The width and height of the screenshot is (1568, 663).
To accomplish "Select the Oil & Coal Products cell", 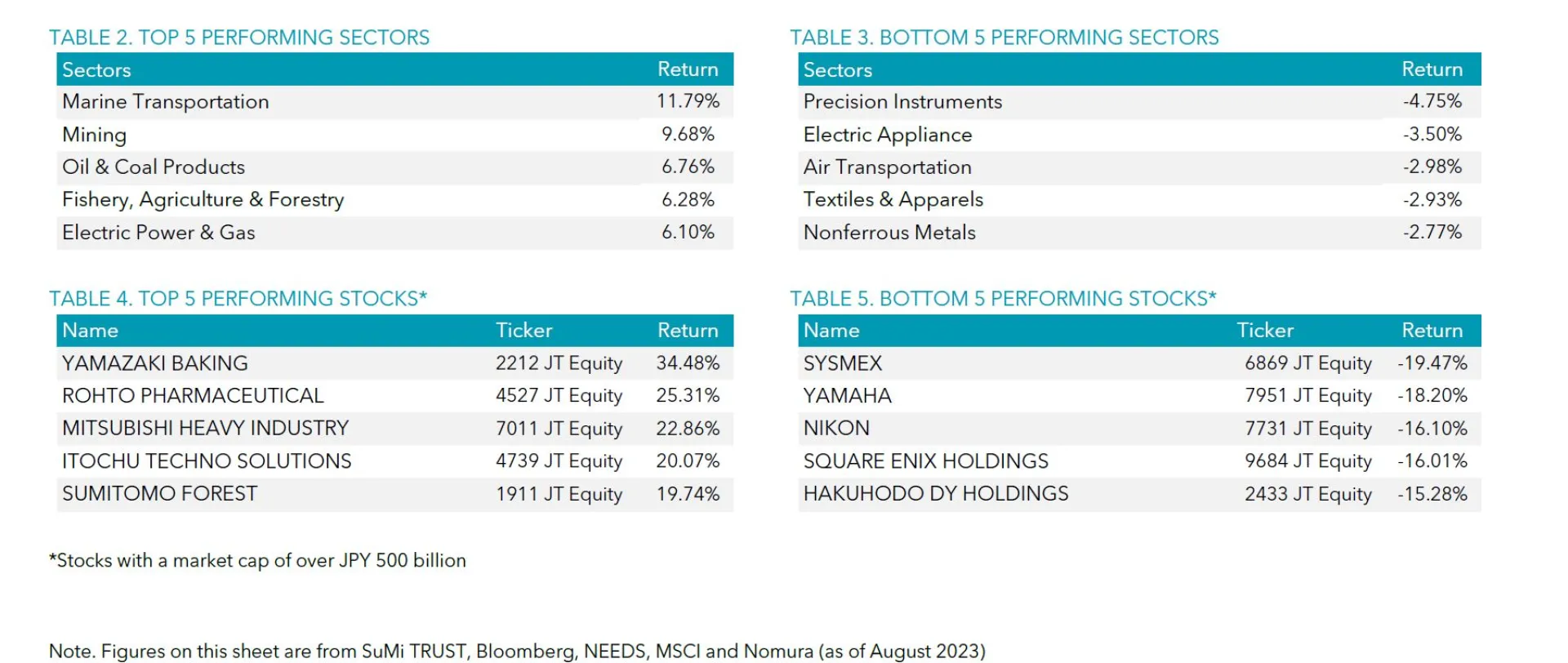I will (154, 167).
